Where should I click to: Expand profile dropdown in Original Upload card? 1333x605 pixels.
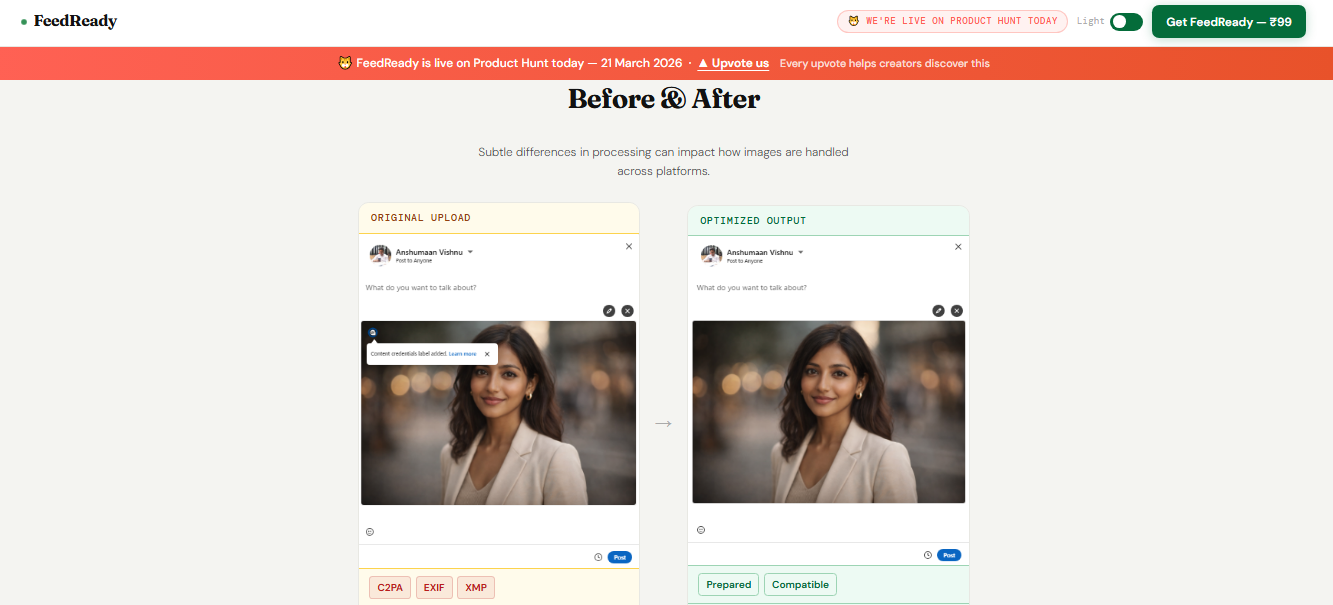[x=470, y=252]
